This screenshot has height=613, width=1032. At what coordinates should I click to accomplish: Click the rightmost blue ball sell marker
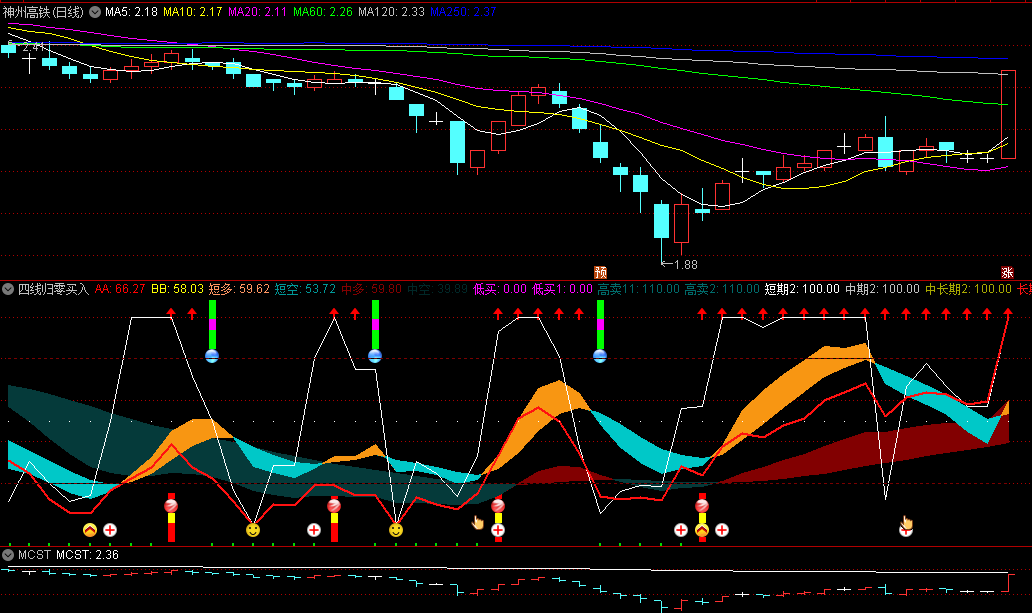pos(600,356)
